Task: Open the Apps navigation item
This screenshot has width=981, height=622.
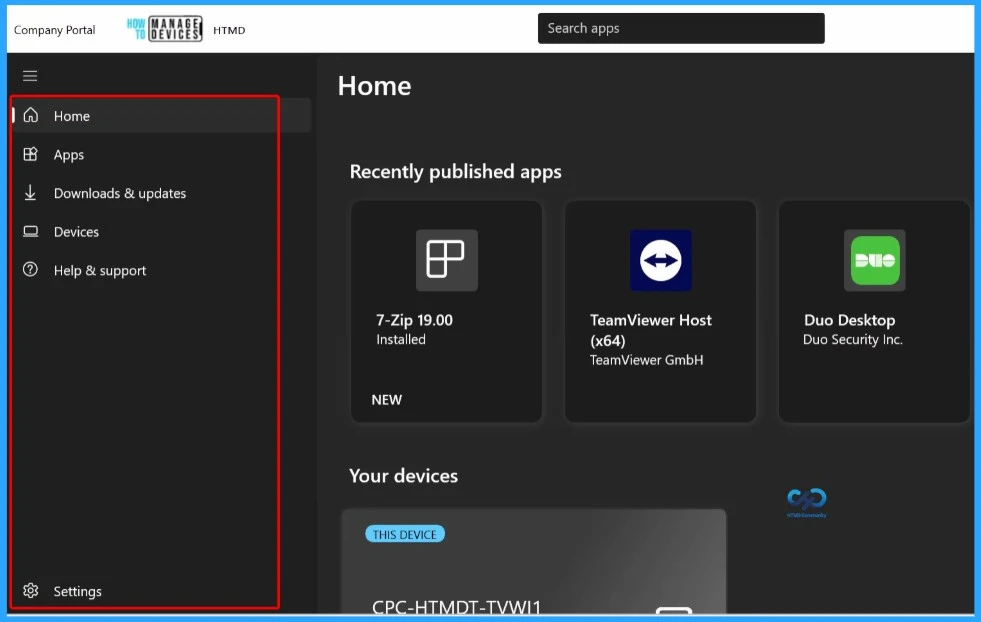Action: pyautogui.click(x=161, y=154)
